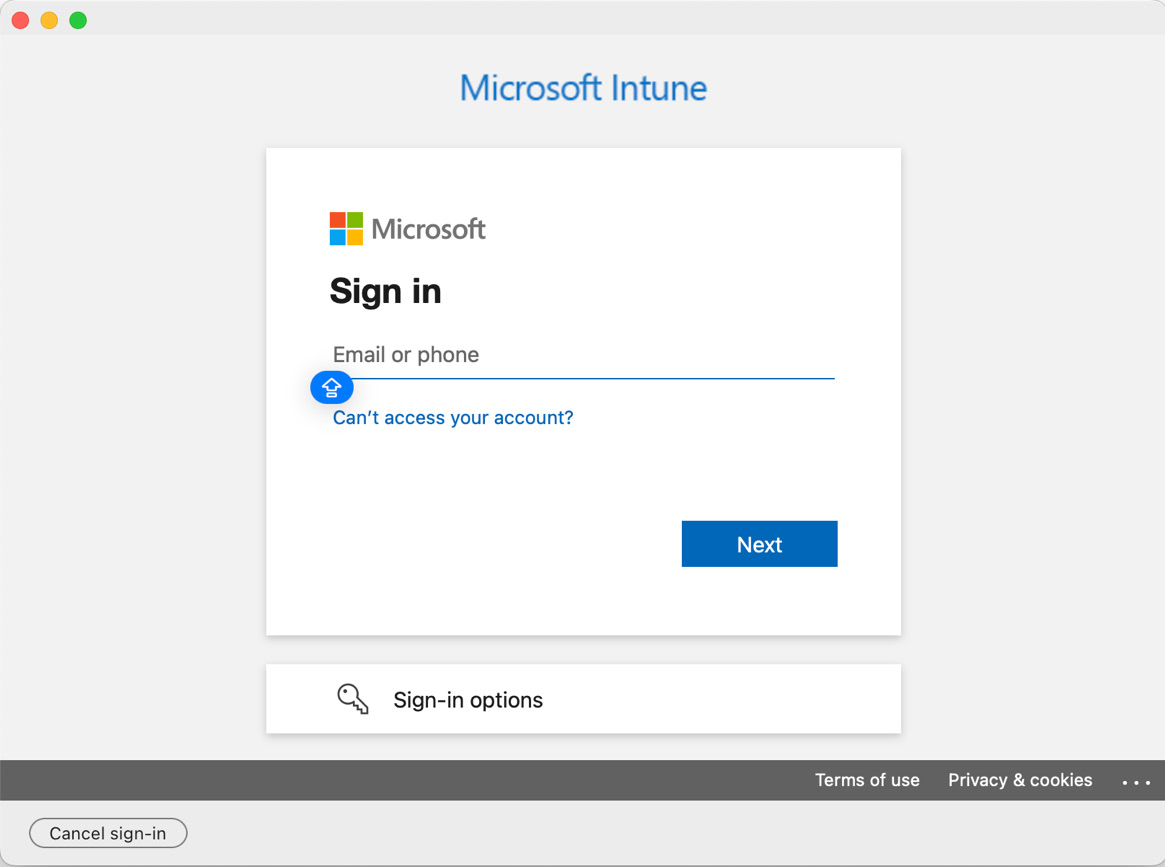Click the Cancel sign-in button
Screen dimensions: 1165x867
coord(108,834)
